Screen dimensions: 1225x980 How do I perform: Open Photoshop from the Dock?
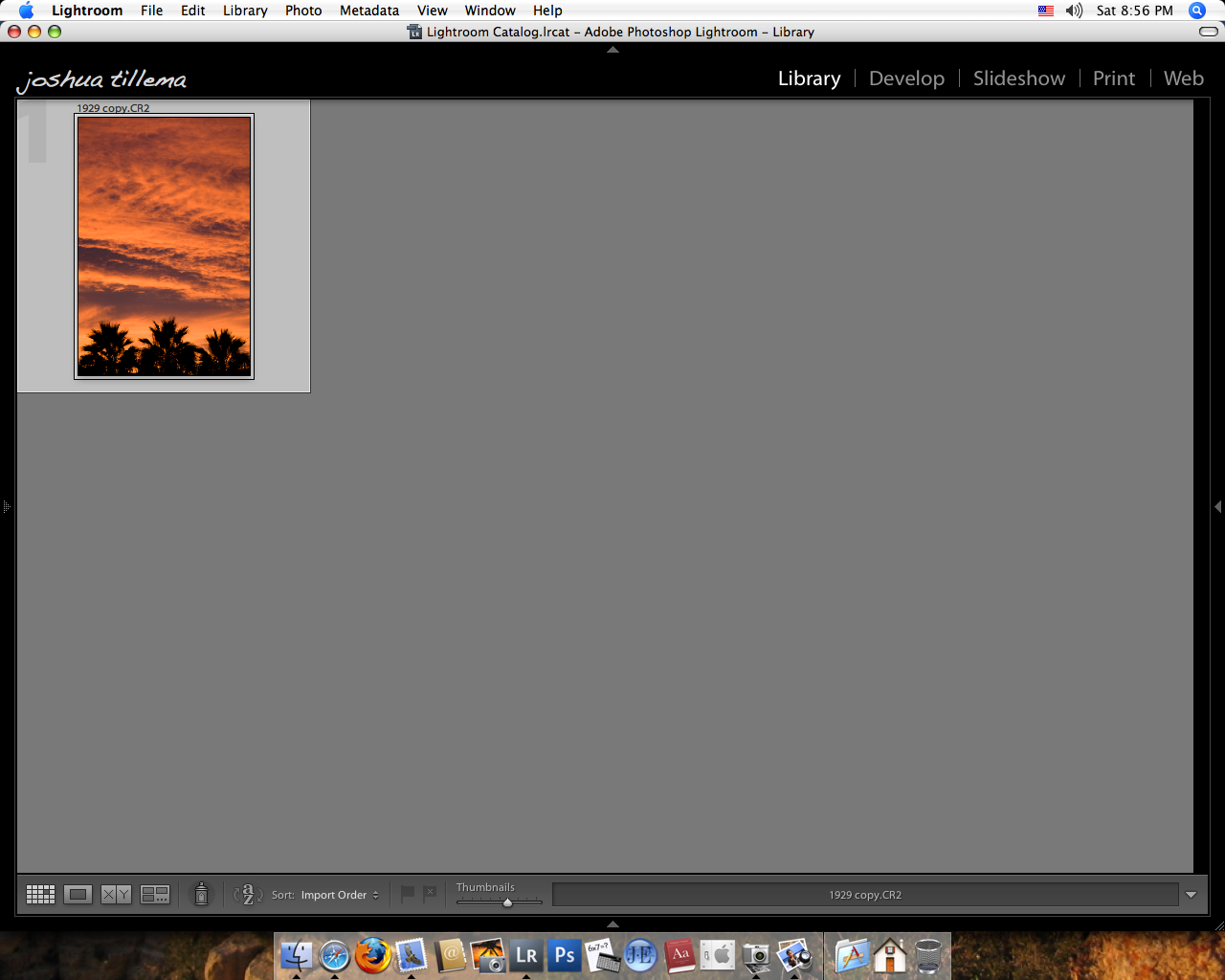point(565,955)
